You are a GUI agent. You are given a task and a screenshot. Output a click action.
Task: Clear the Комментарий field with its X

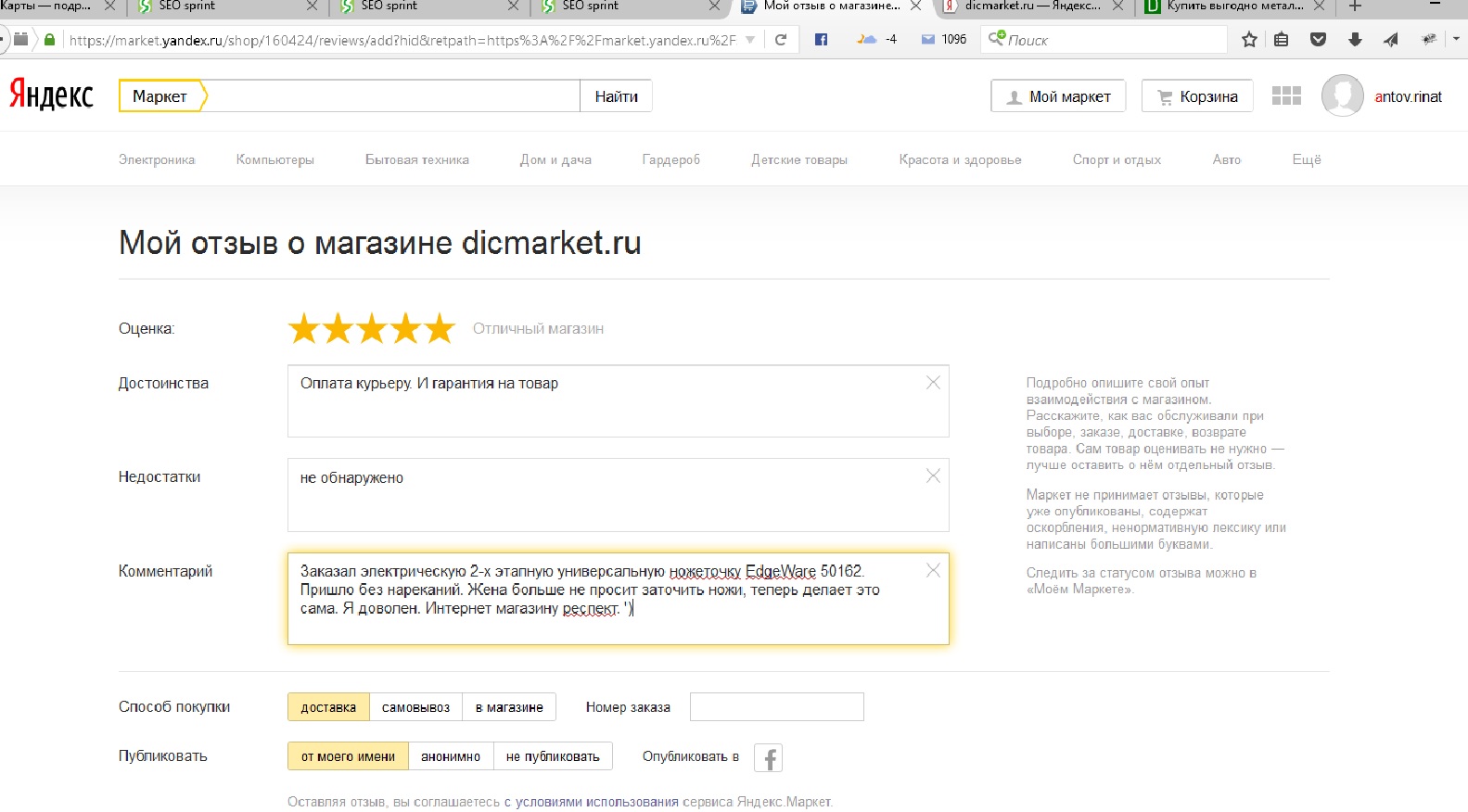coord(933,570)
